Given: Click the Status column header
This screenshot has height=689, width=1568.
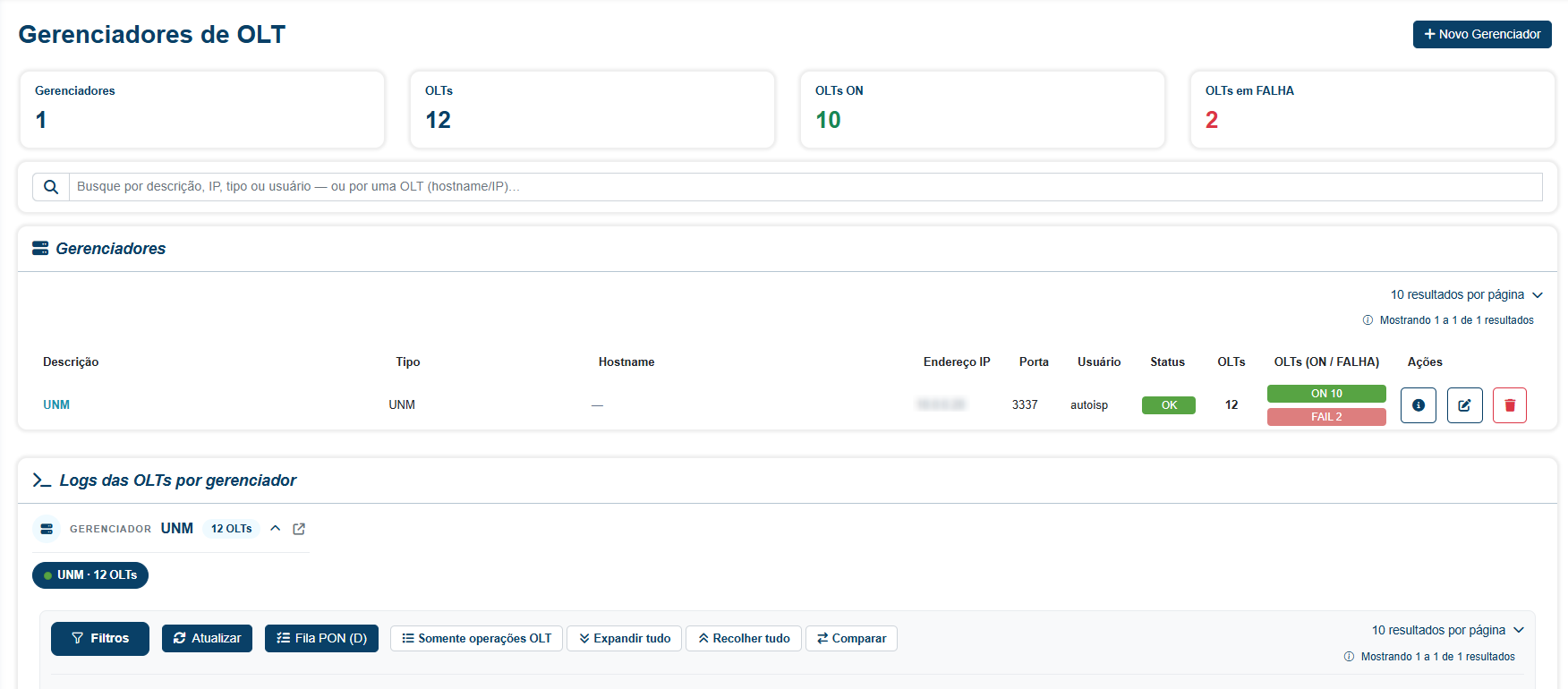Looking at the screenshot, I should (x=1167, y=362).
